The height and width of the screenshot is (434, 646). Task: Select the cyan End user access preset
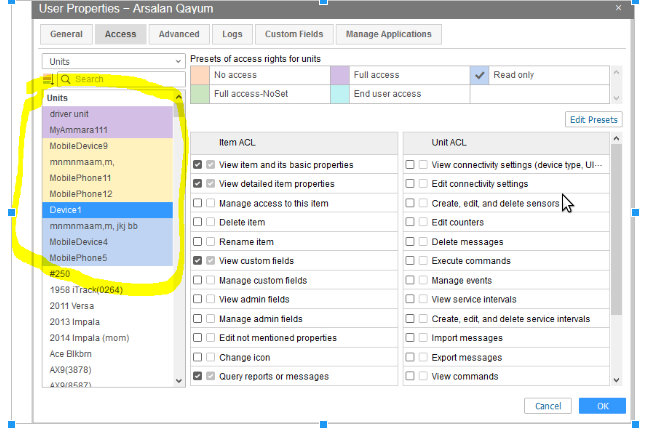339,93
